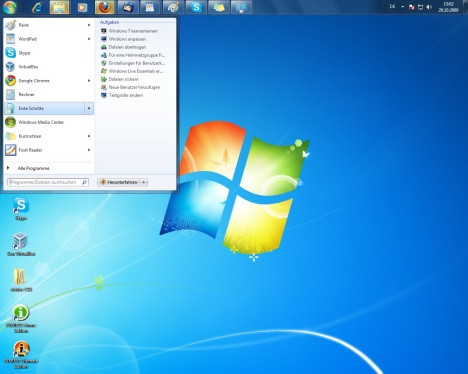Open the Action Center flag icon
This screenshot has width=468, height=374.
pos(412,7)
